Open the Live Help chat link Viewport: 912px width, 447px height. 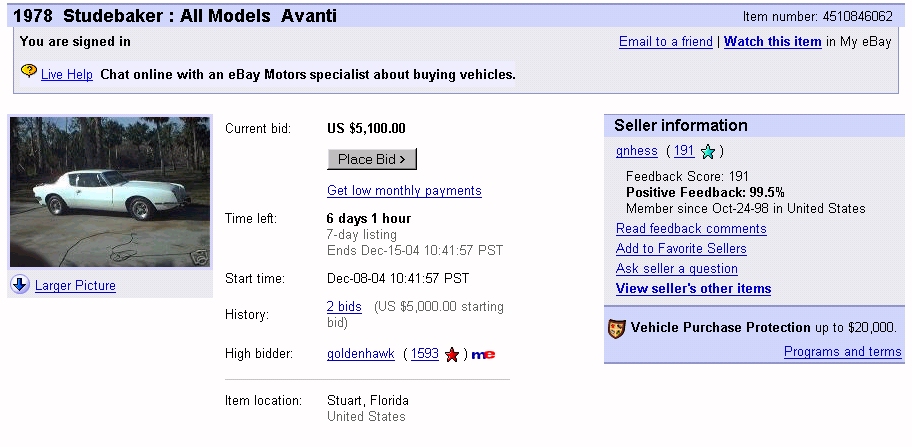67,74
